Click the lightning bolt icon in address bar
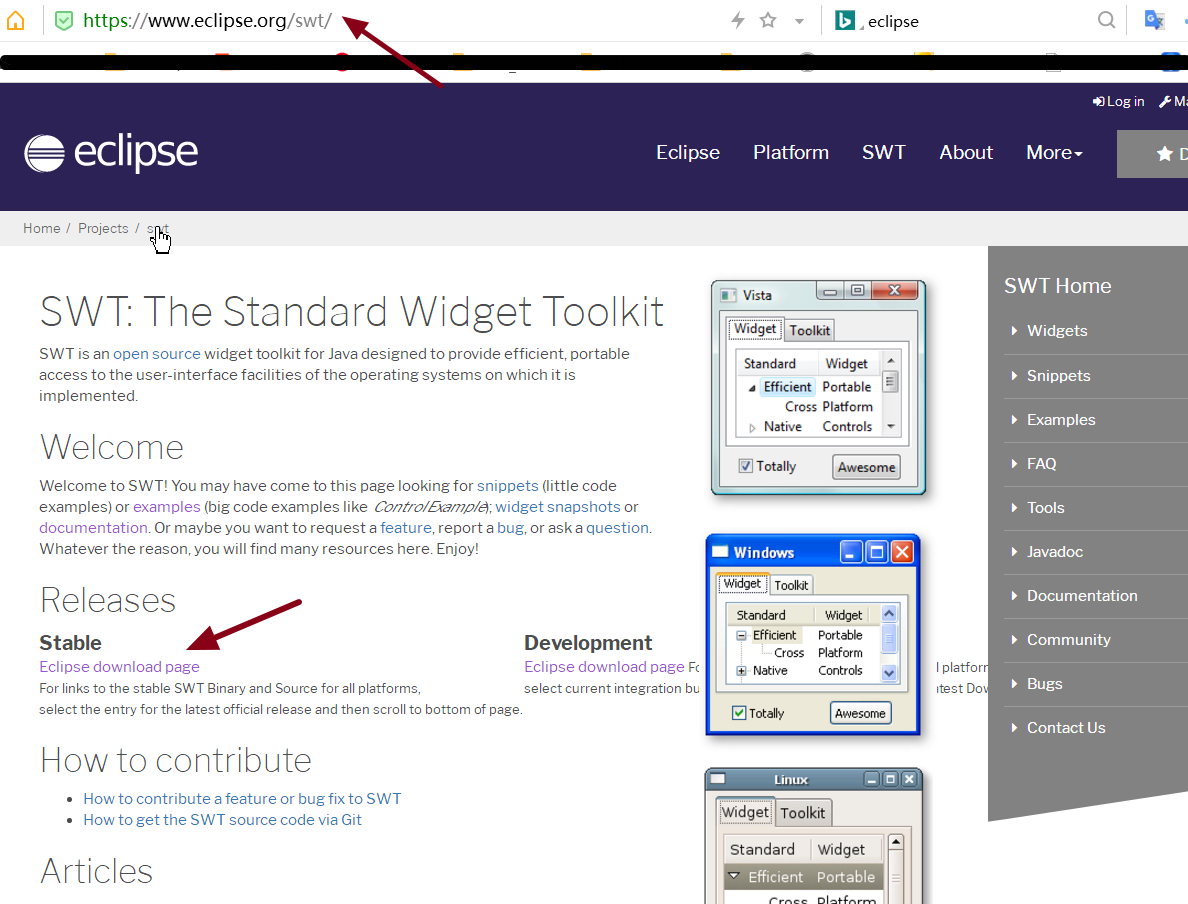1188x904 pixels. click(738, 20)
